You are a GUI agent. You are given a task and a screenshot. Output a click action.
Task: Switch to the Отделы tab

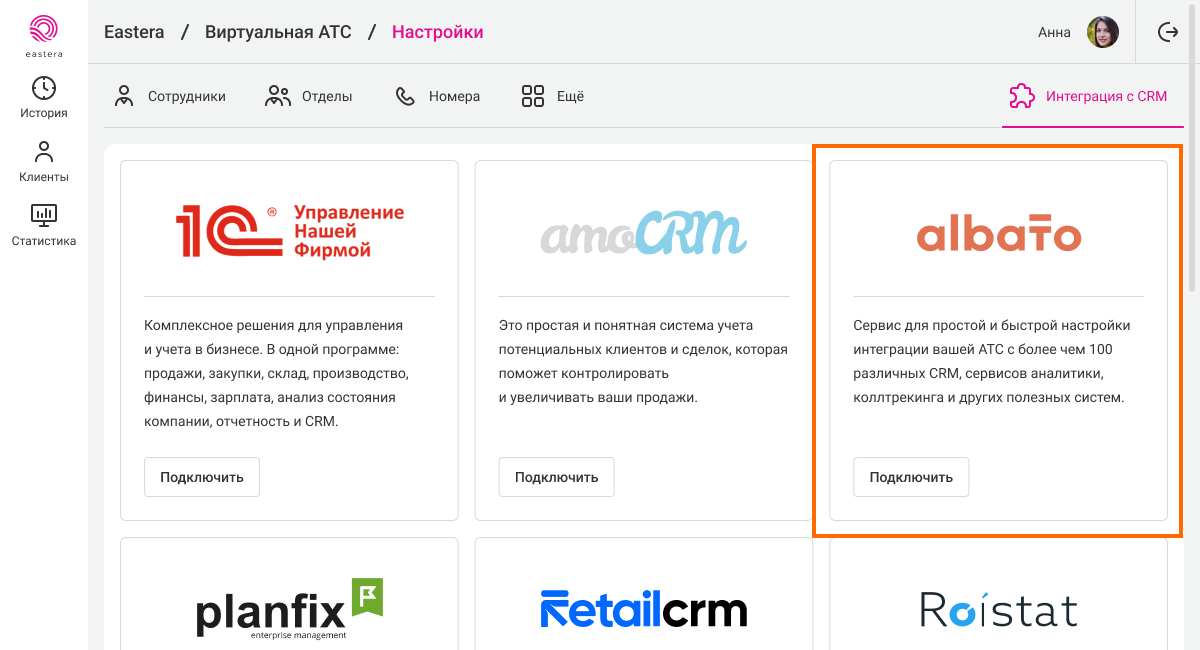(308, 97)
